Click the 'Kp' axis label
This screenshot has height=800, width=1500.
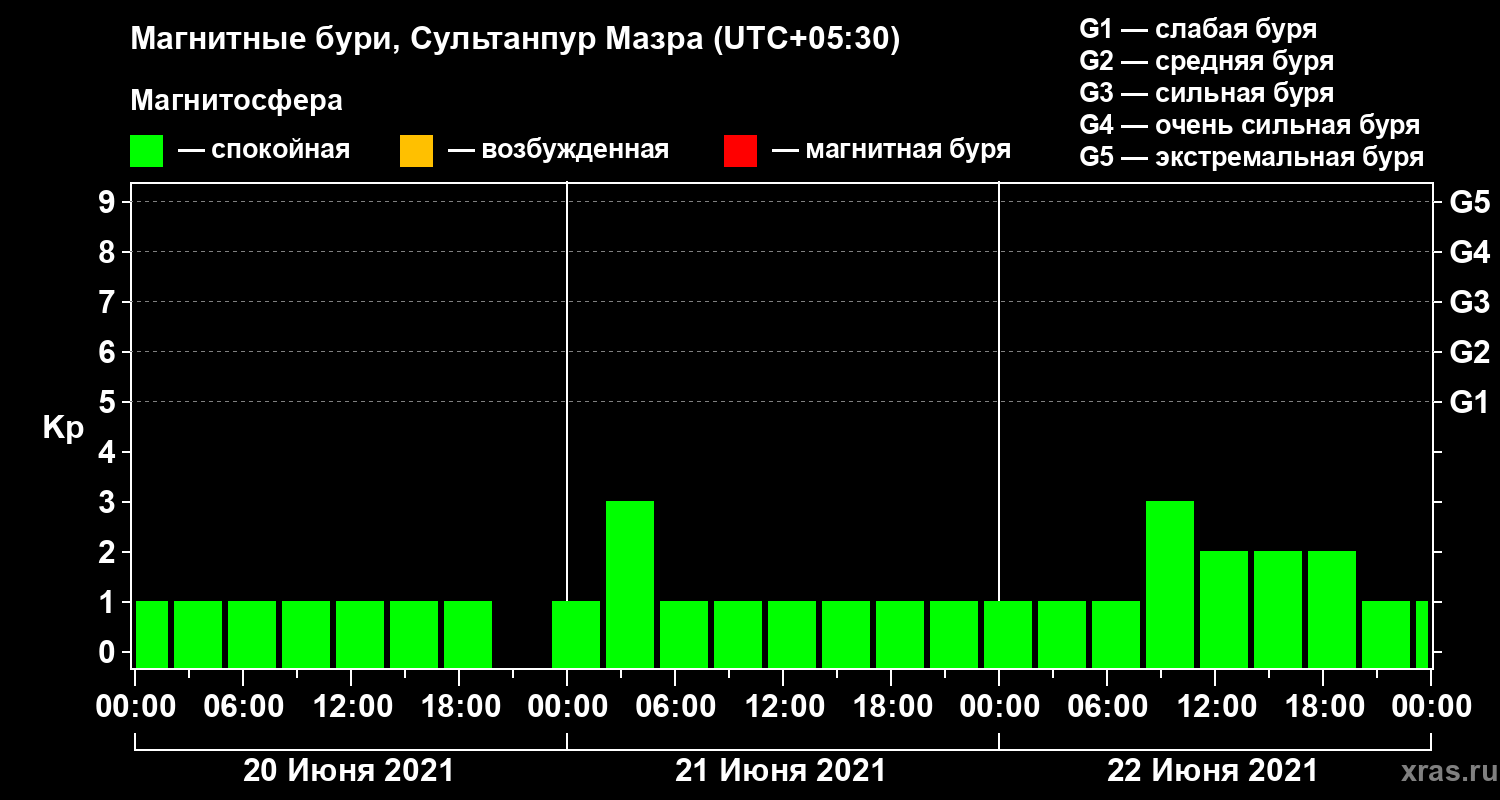[63, 428]
